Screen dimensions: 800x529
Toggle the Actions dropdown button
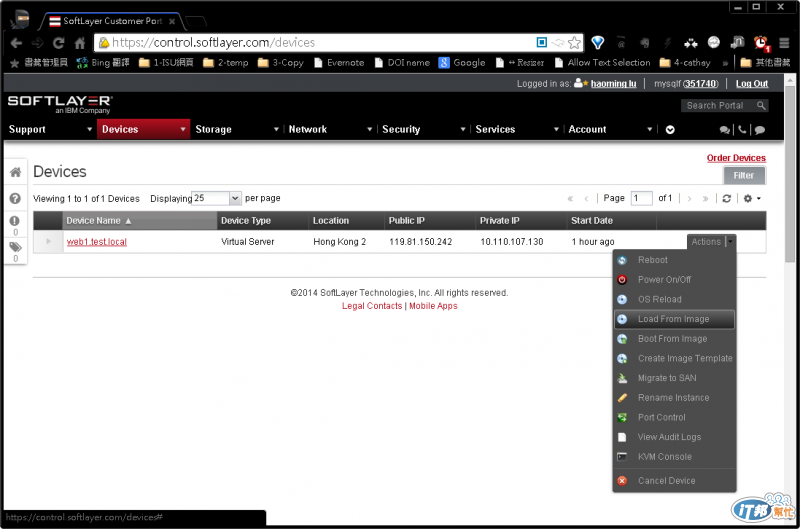pyautogui.click(x=711, y=242)
